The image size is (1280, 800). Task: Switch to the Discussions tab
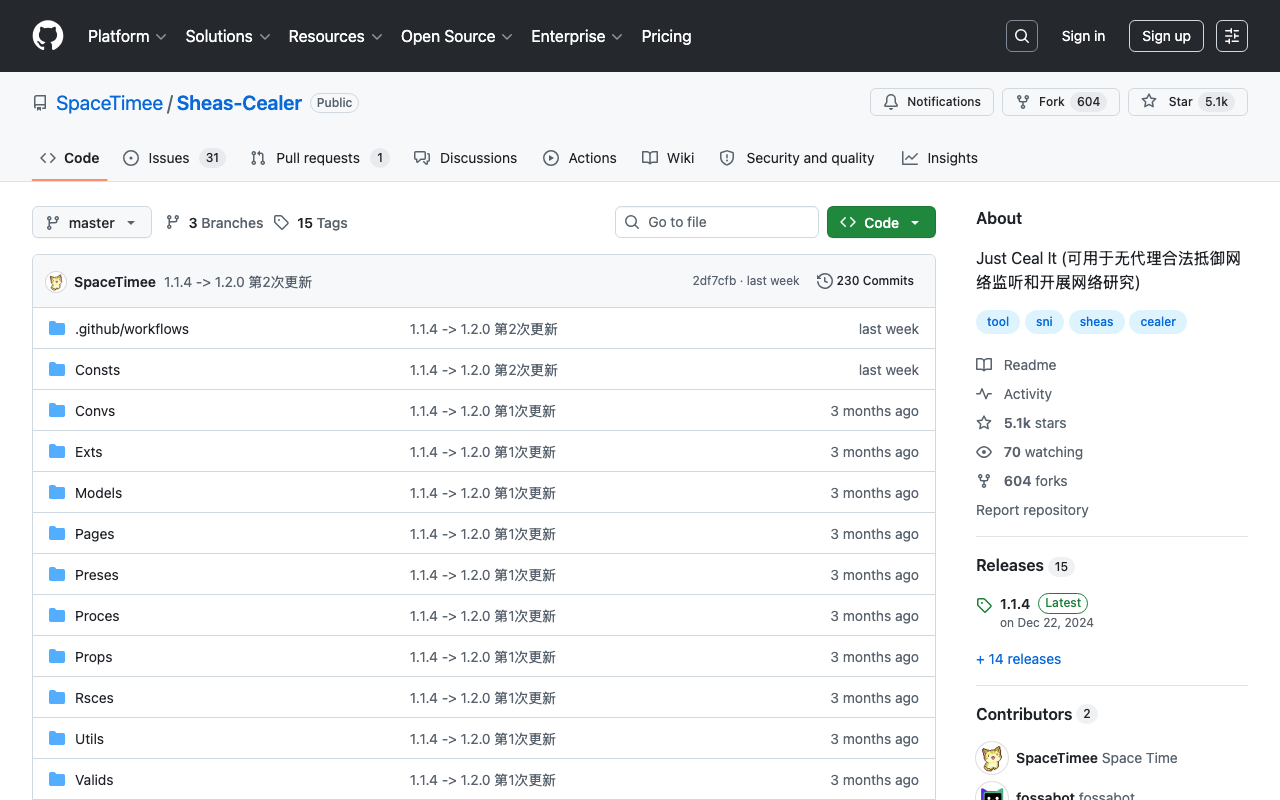click(465, 158)
